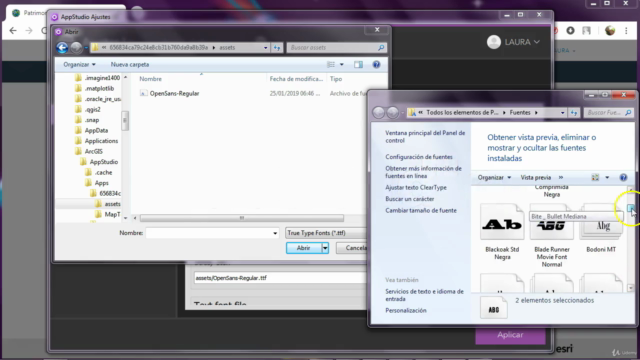
Task: Select the .cache folder in tree
Action: [x=103, y=172]
